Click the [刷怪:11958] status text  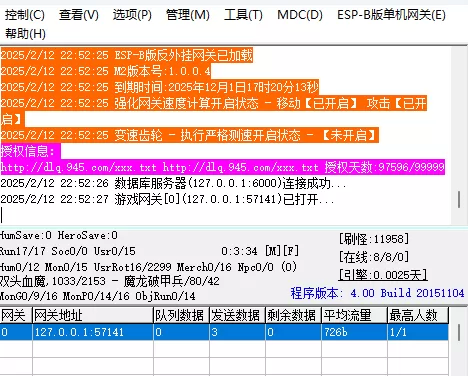pos(374,239)
